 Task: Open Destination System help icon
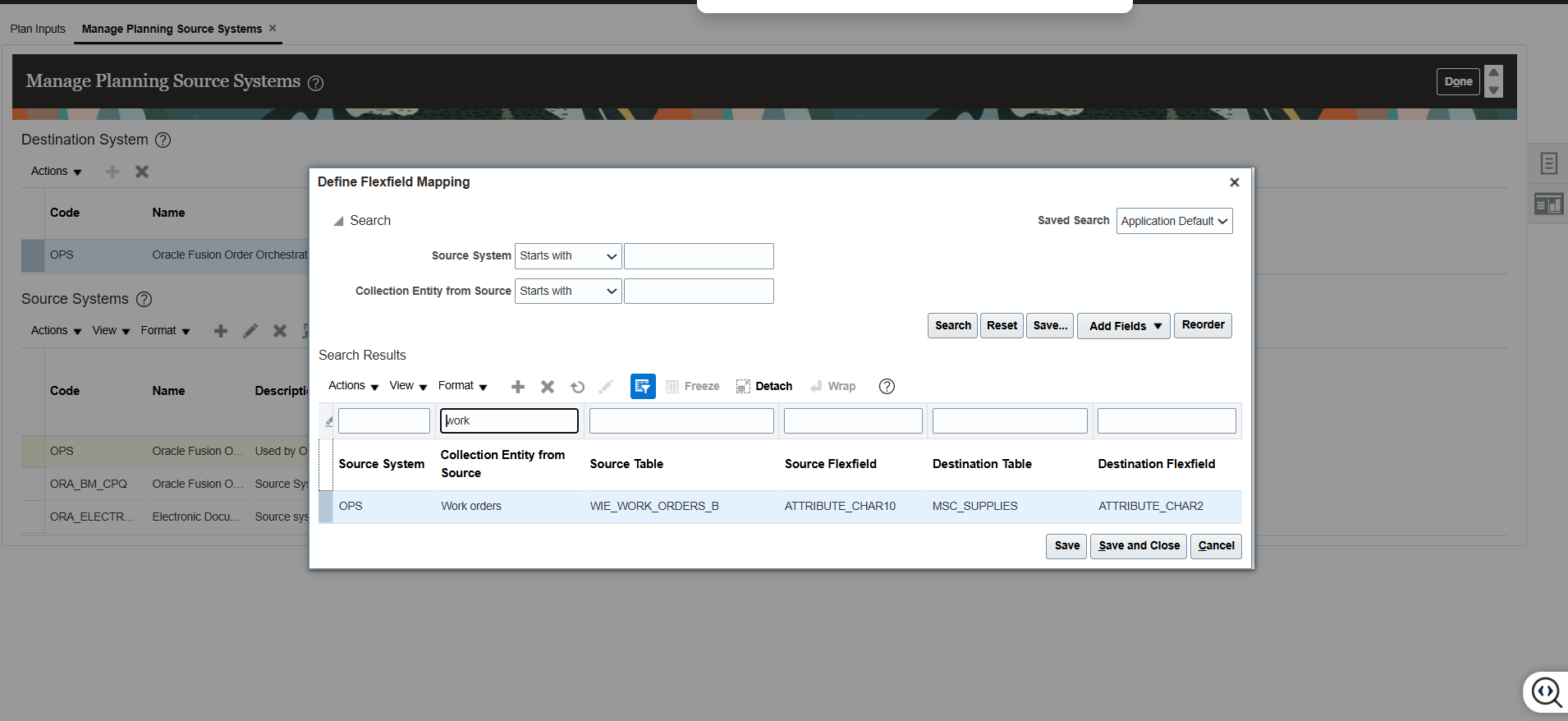(163, 140)
